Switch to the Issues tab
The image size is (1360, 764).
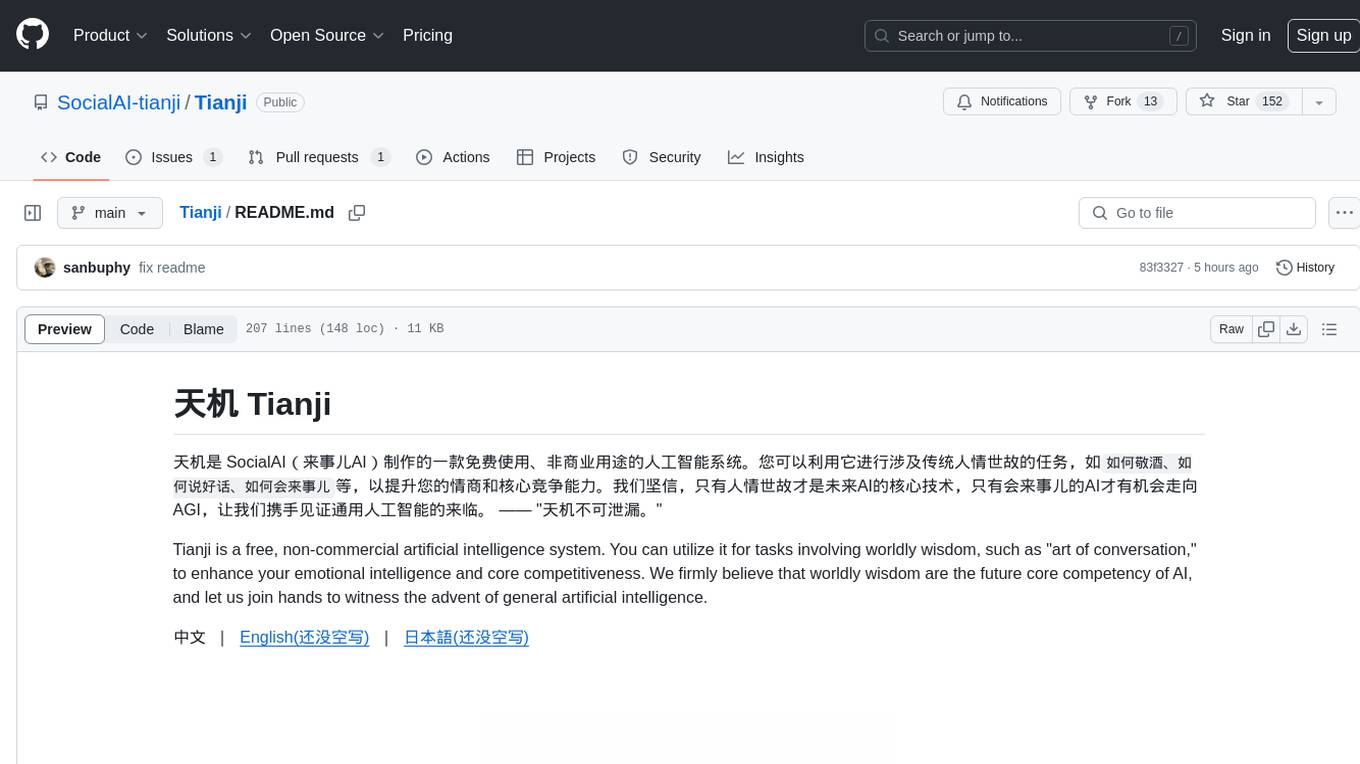pyautogui.click(x=173, y=157)
